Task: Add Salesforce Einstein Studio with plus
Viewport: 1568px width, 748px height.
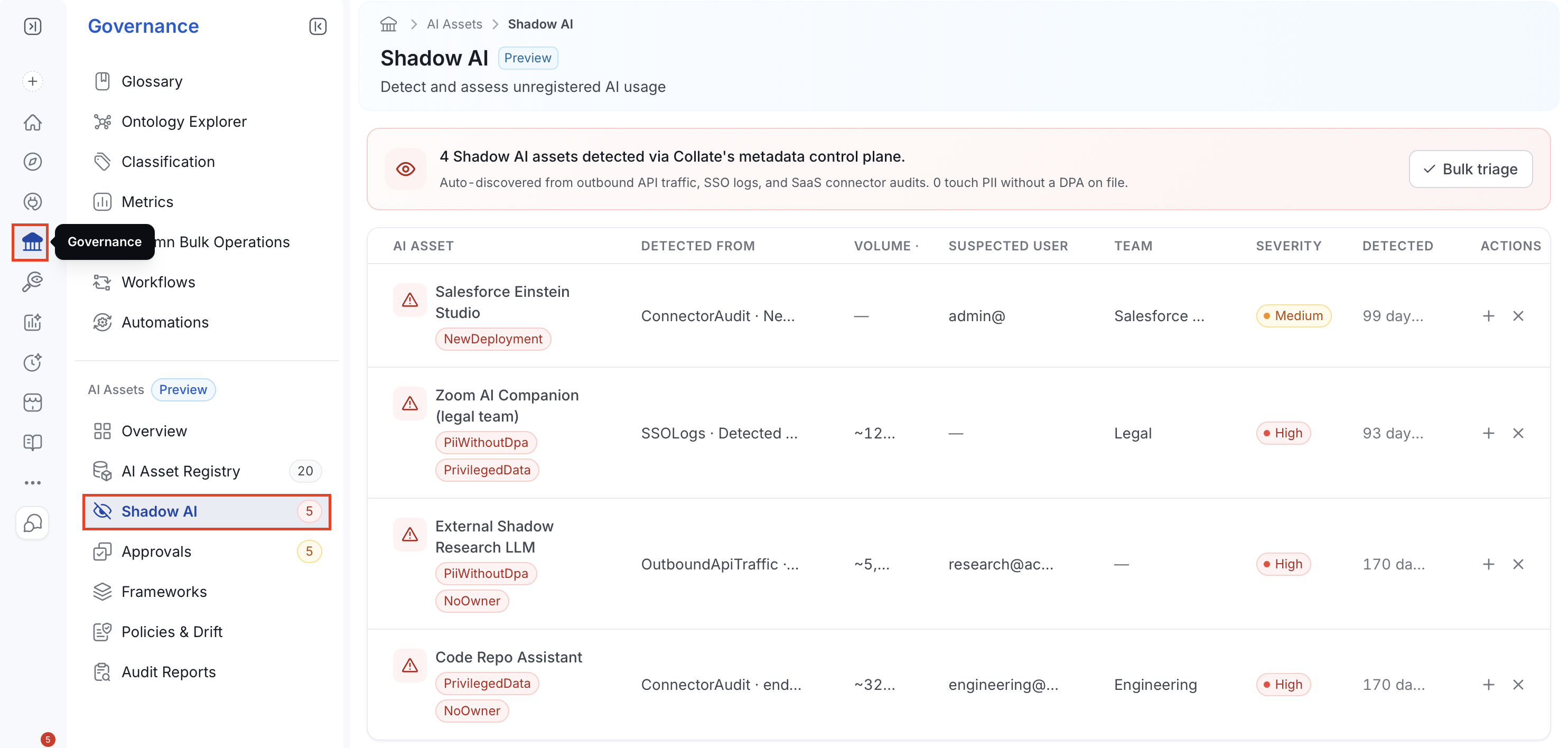Action: 1488,316
